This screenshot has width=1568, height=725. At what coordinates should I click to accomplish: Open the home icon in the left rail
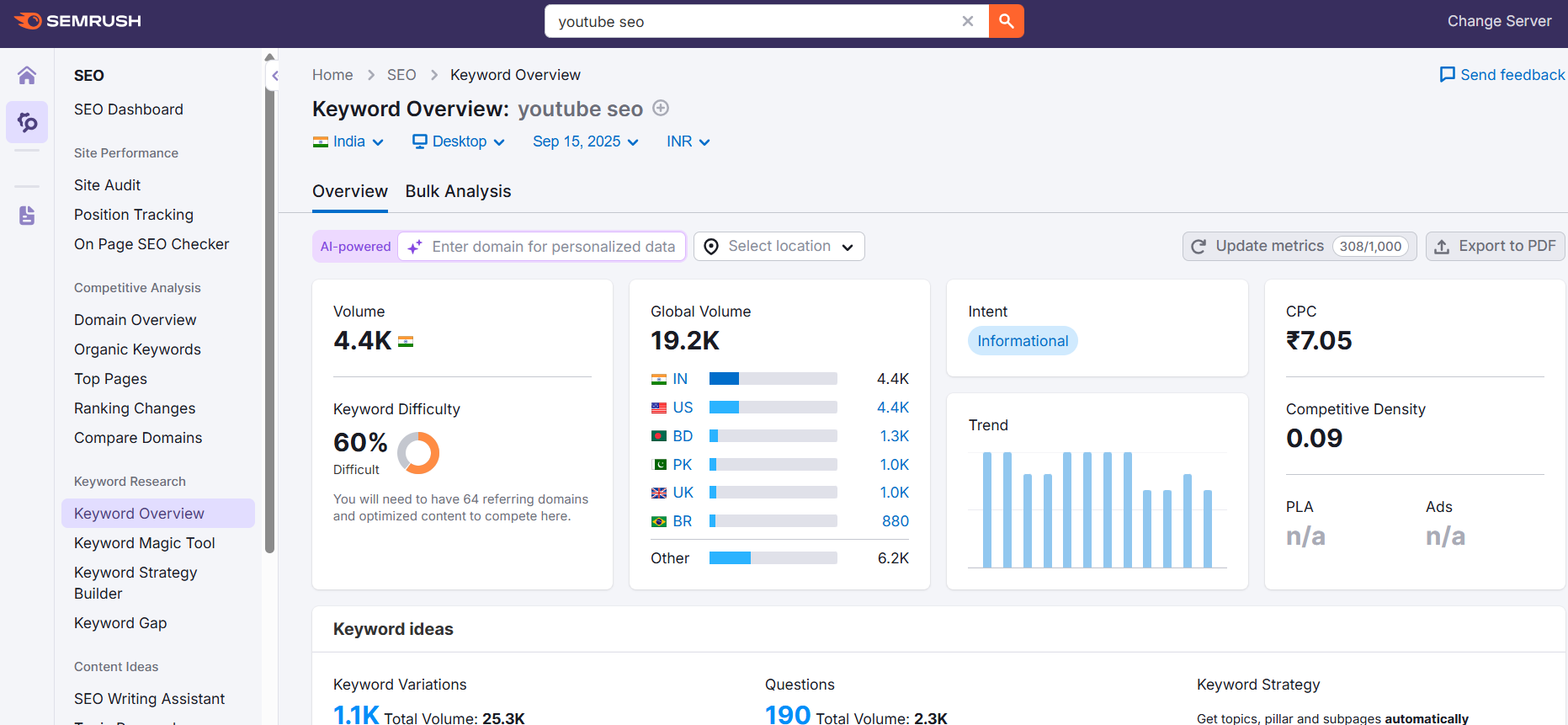[x=27, y=76]
